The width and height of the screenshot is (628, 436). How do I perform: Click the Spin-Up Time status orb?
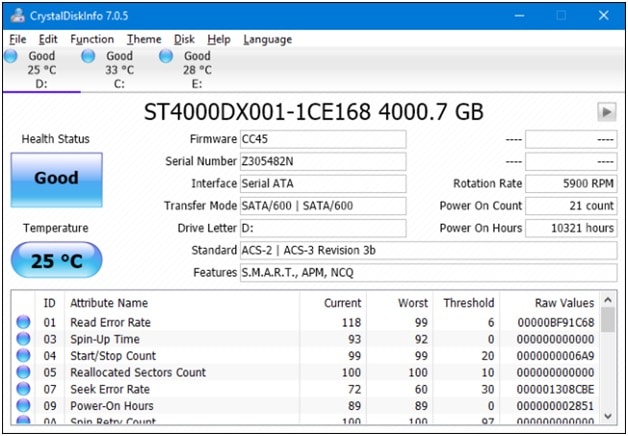point(23,339)
